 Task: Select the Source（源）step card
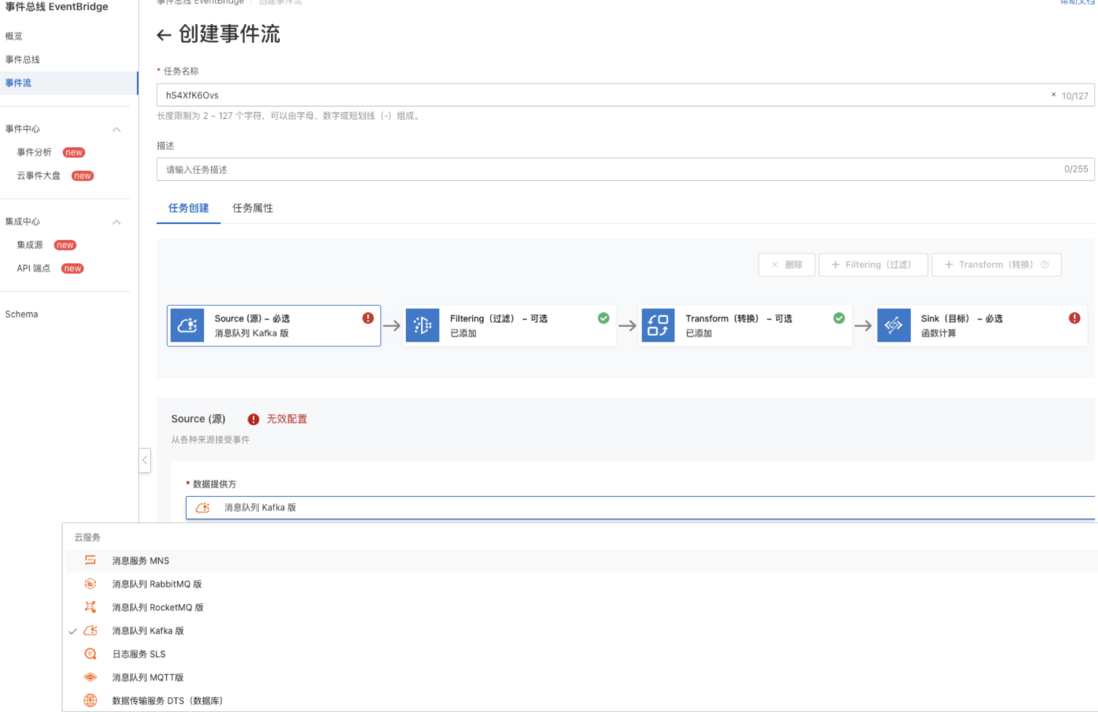tap(274, 326)
